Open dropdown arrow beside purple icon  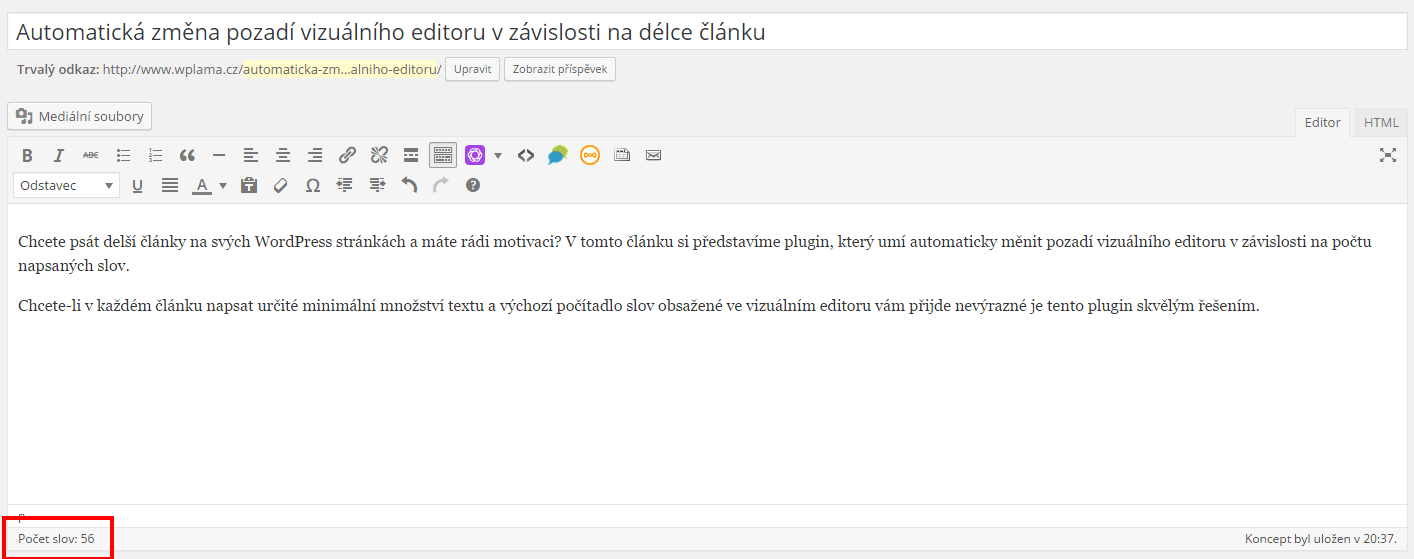click(x=497, y=155)
